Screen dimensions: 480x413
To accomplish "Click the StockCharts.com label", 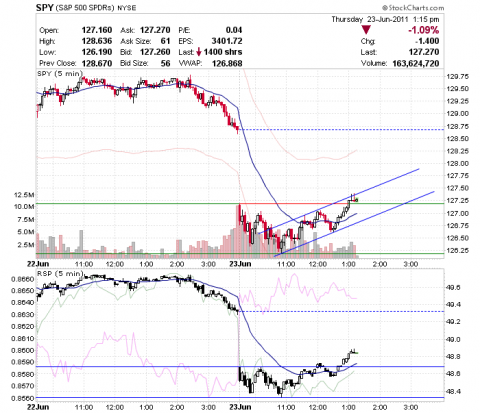I will (x=413, y=8).
